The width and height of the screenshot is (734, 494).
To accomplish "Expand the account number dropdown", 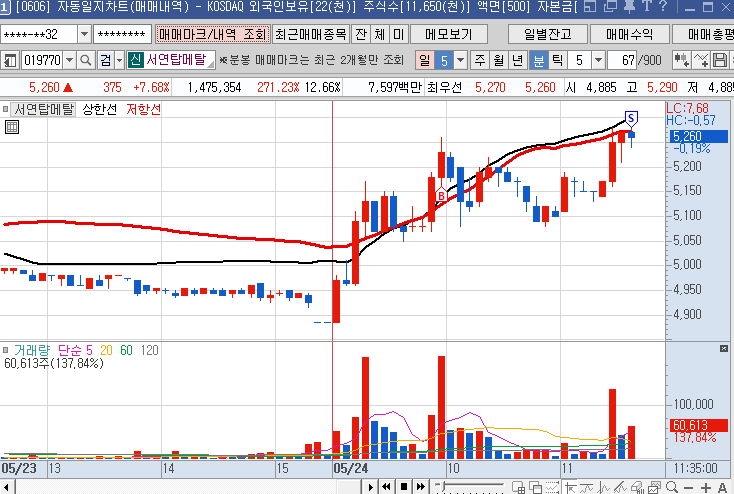I will 84,34.
